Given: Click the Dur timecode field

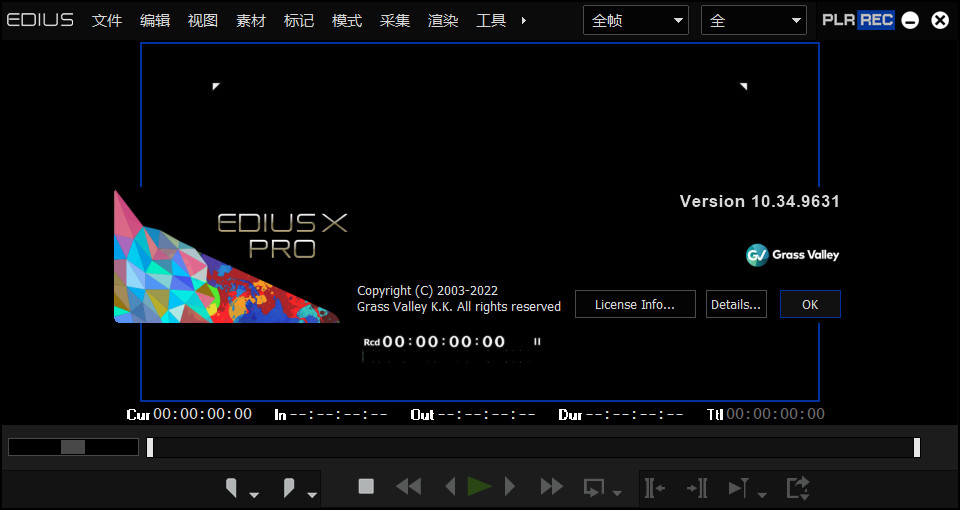Looking at the screenshot, I should click(621, 414).
